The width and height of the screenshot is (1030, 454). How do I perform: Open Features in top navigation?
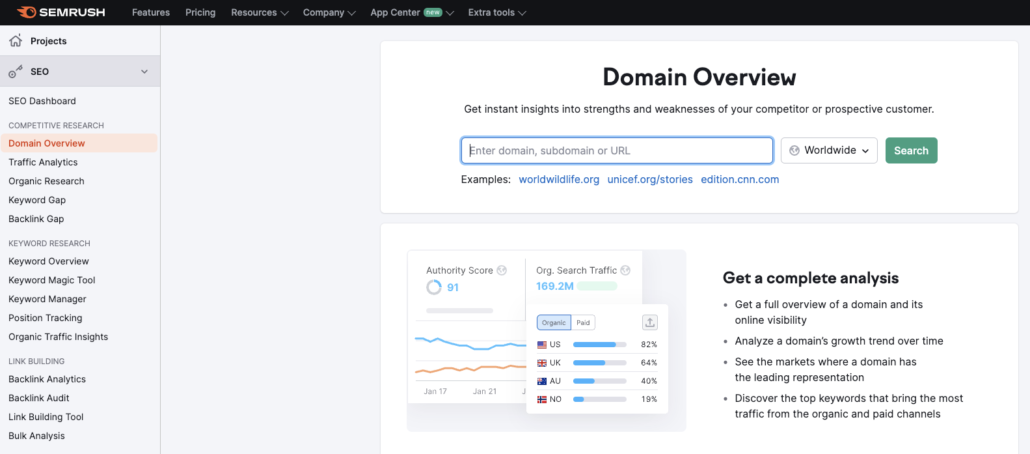coord(150,12)
